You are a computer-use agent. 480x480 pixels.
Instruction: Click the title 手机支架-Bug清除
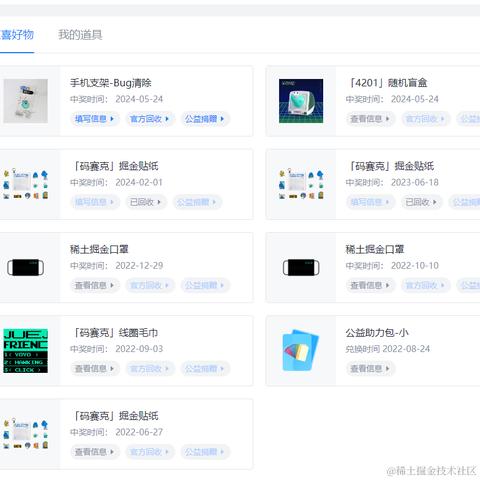[111, 83]
